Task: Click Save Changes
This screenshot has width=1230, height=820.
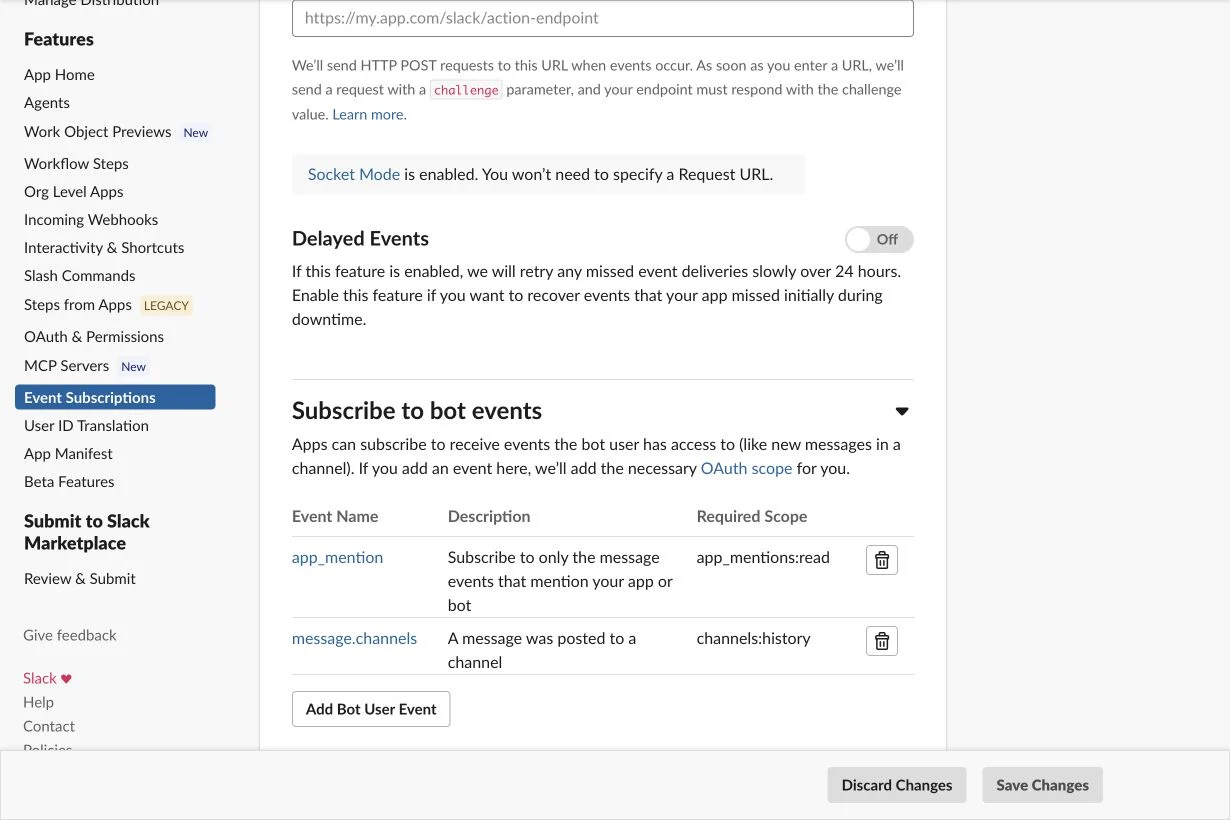Action: coord(1042,785)
